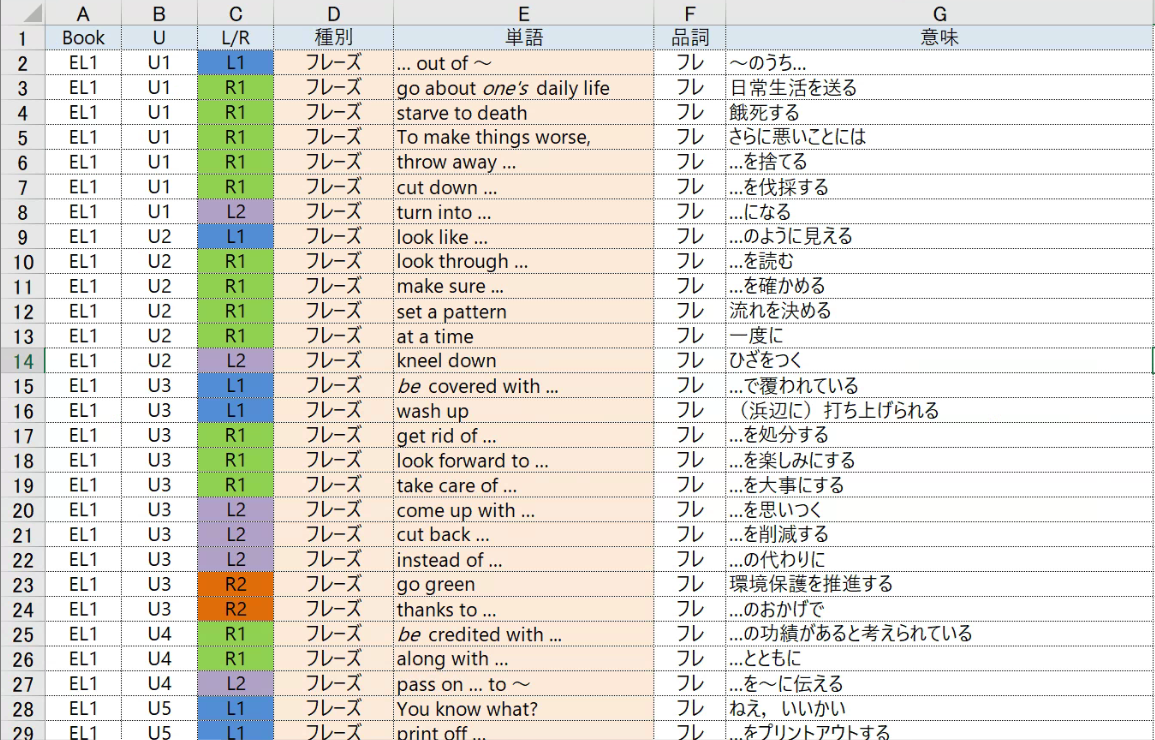Select the orange R2 cell in row 23
Viewport: 1155px width, 740px height.
click(235, 585)
